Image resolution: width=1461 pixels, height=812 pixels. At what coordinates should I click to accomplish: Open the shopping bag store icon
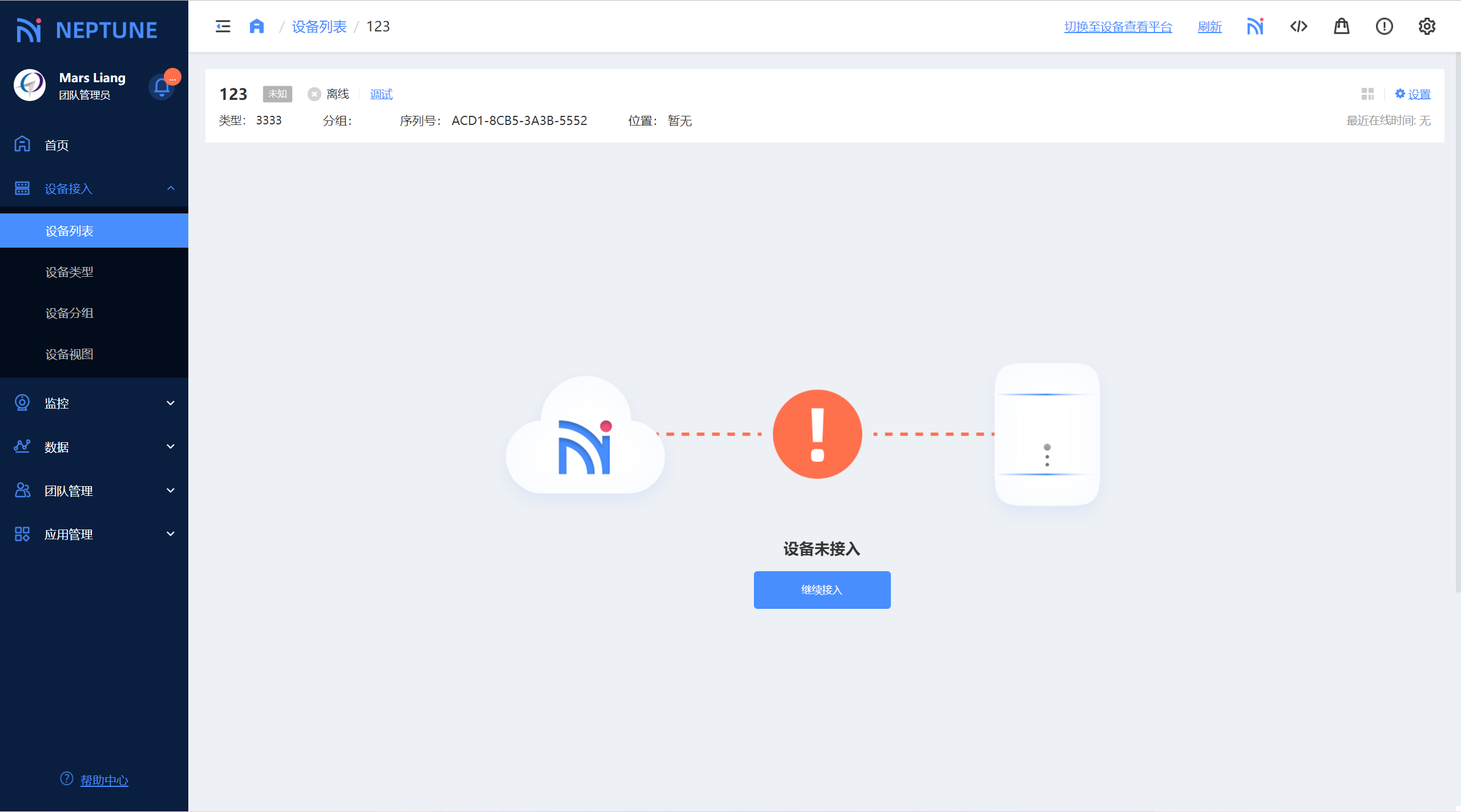[x=1341, y=26]
